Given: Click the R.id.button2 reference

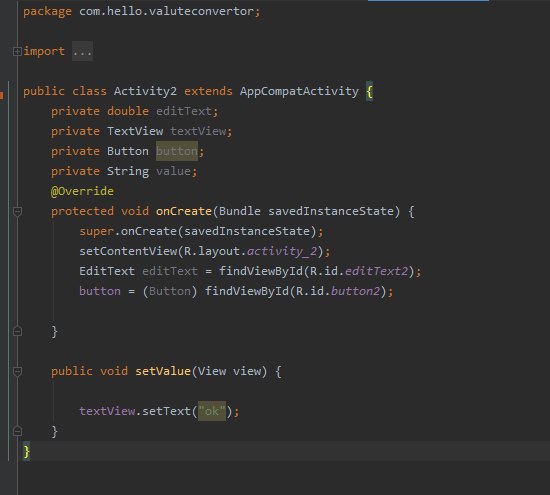Looking at the screenshot, I should point(338,291).
